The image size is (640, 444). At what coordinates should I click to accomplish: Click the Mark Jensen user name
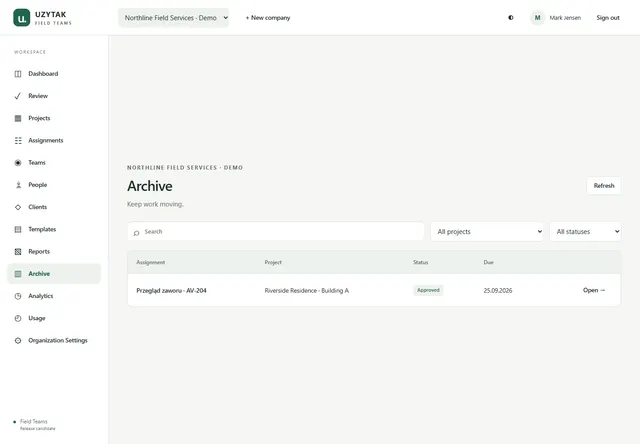tap(565, 18)
